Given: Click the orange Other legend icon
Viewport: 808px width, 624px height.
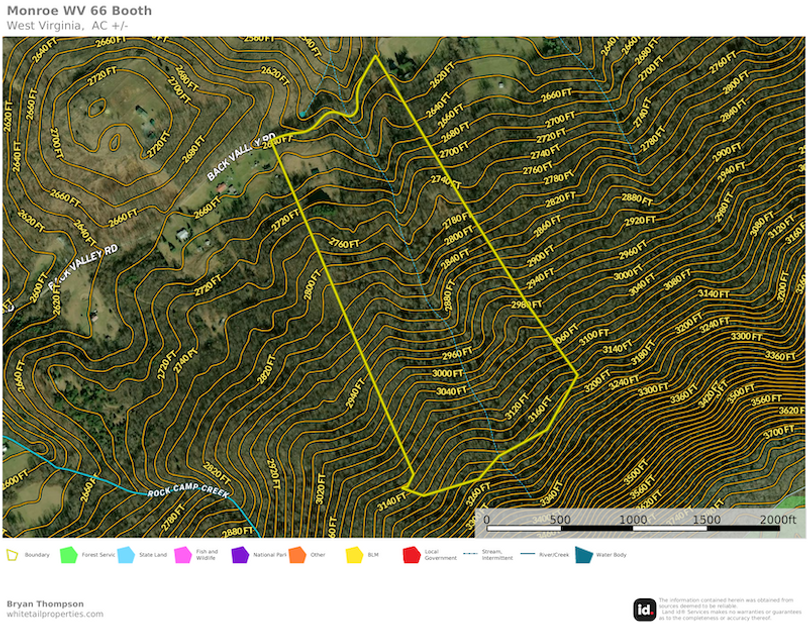Looking at the screenshot, I should click(x=296, y=554).
